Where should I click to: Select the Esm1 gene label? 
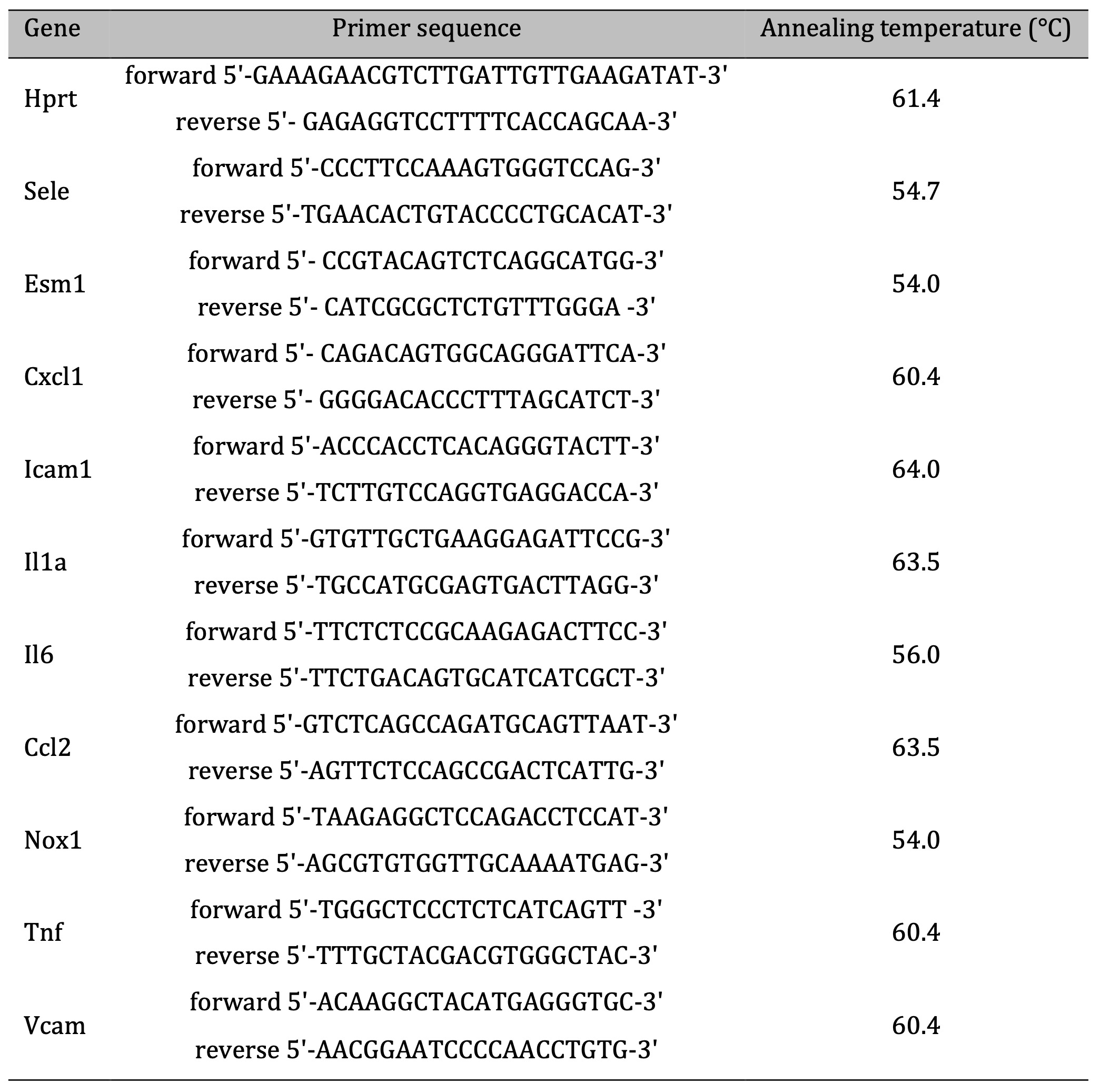55,284
